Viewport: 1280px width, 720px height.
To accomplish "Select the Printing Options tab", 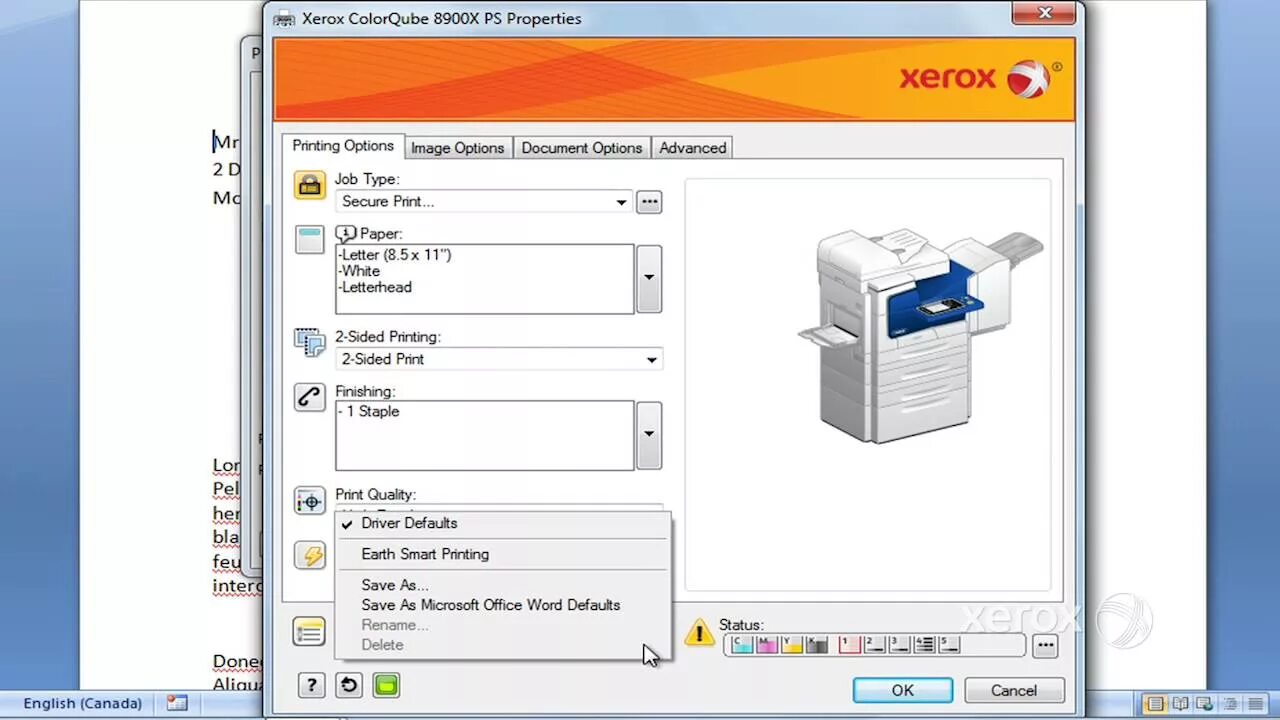I will coord(343,146).
